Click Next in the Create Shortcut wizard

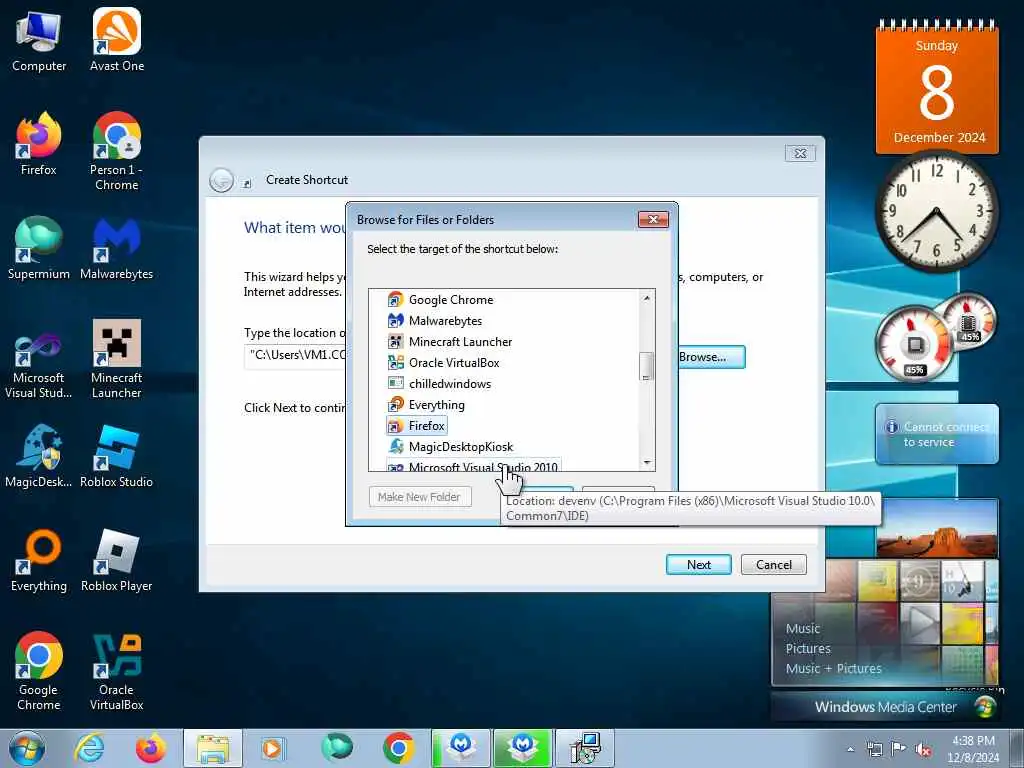(x=699, y=564)
